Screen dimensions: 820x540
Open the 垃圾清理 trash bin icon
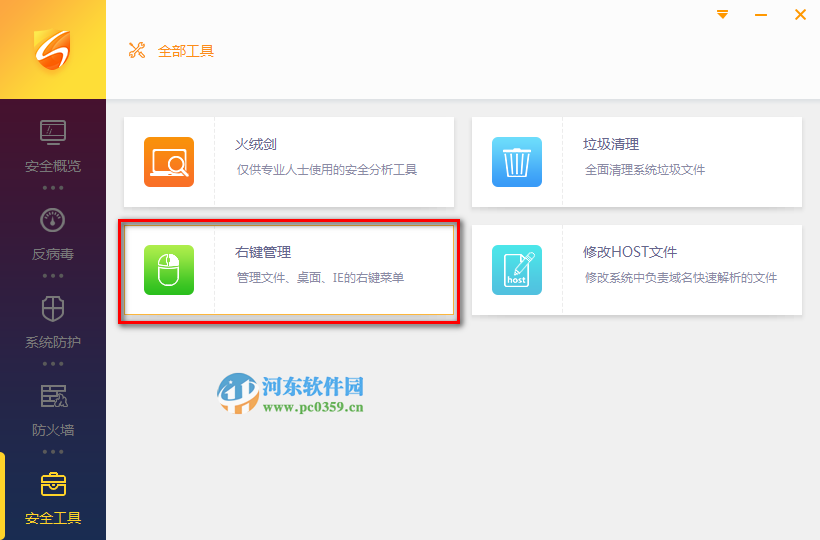click(517, 162)
